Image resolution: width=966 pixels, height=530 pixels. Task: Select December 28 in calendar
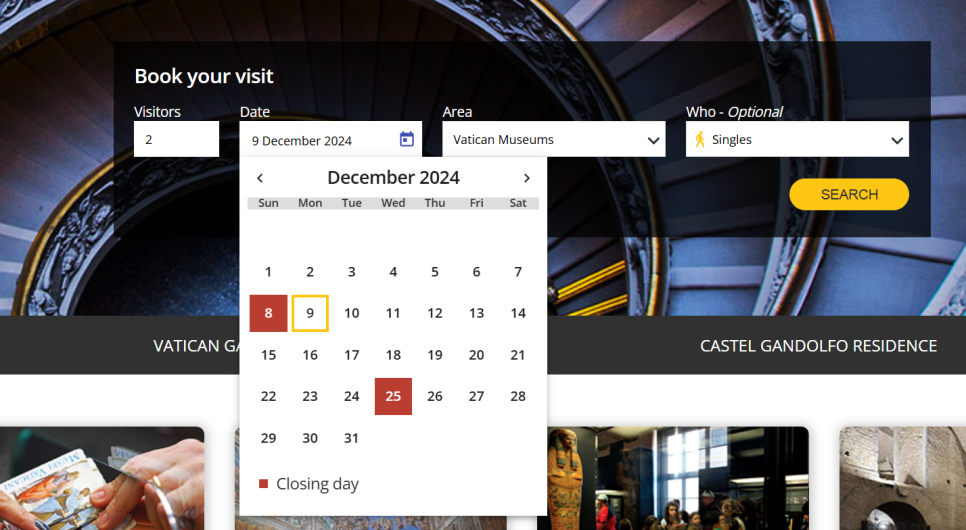518,396
